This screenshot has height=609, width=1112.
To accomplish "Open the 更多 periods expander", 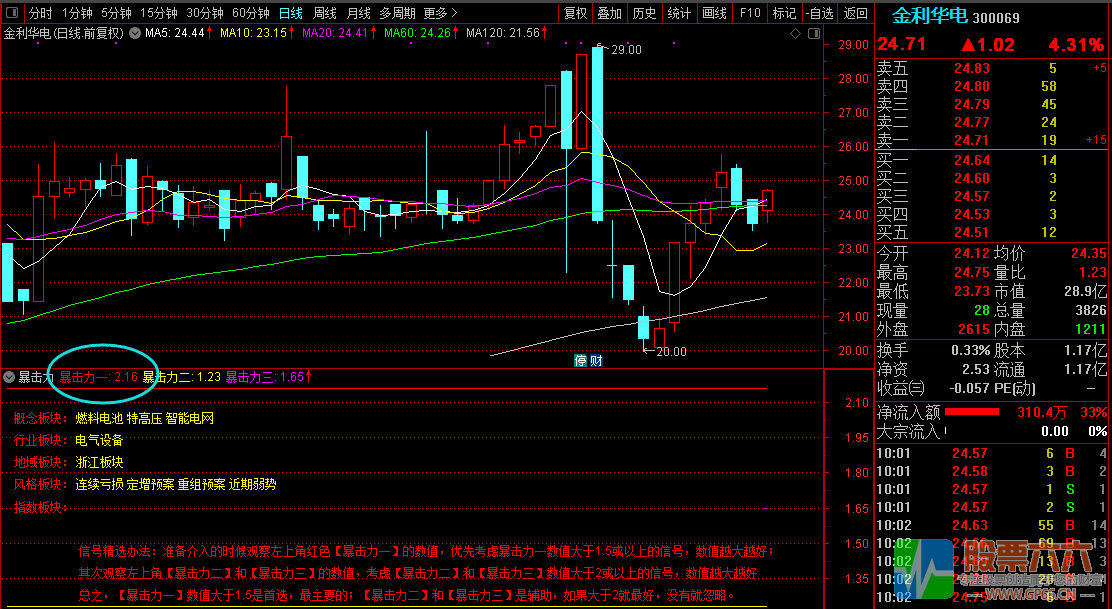I will pos(440,13).
